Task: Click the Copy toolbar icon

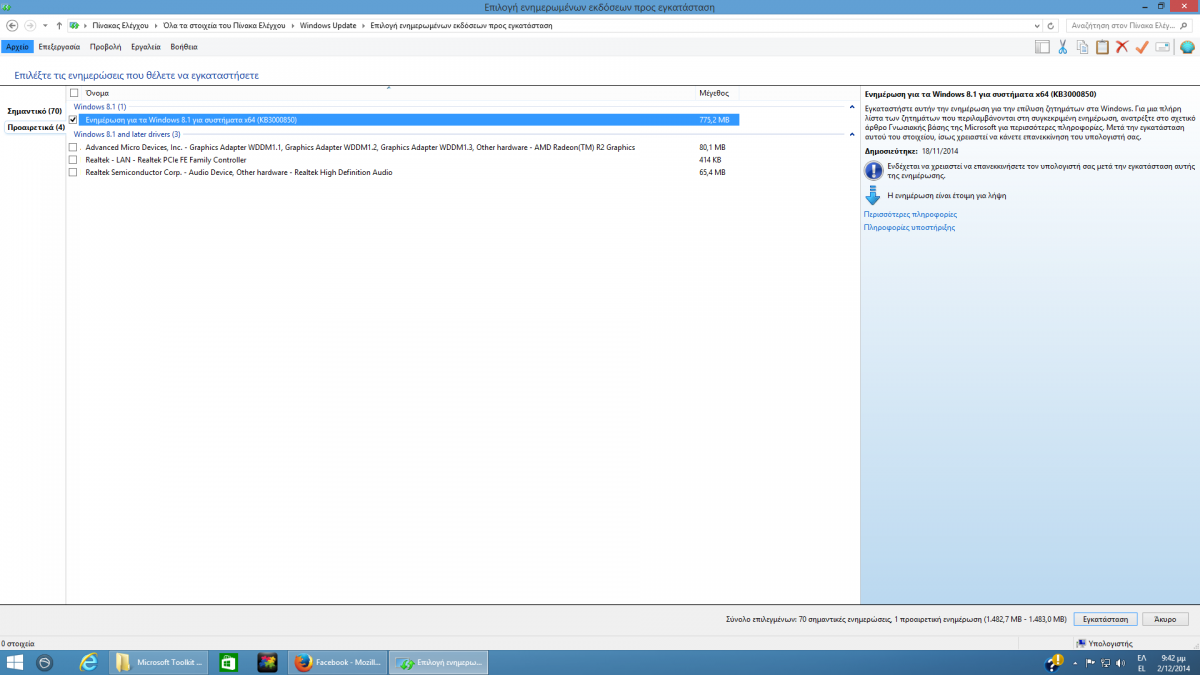Action: pyautogui.click(x=1082, y=47)
